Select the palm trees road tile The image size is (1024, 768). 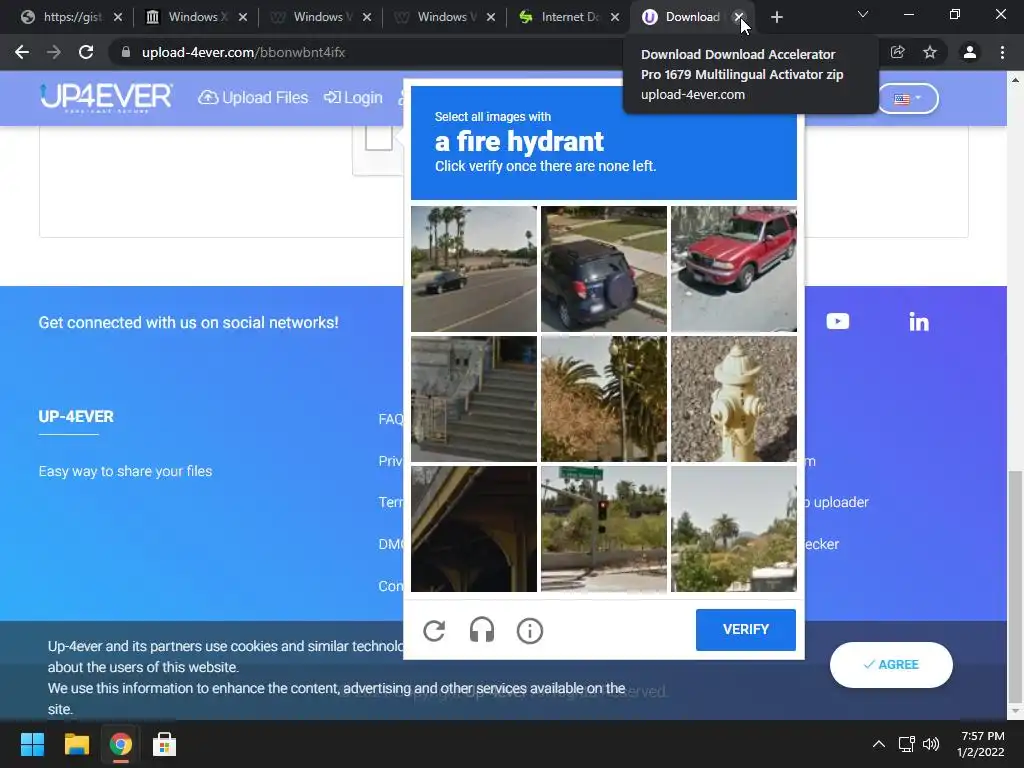[x=474, y=269]
